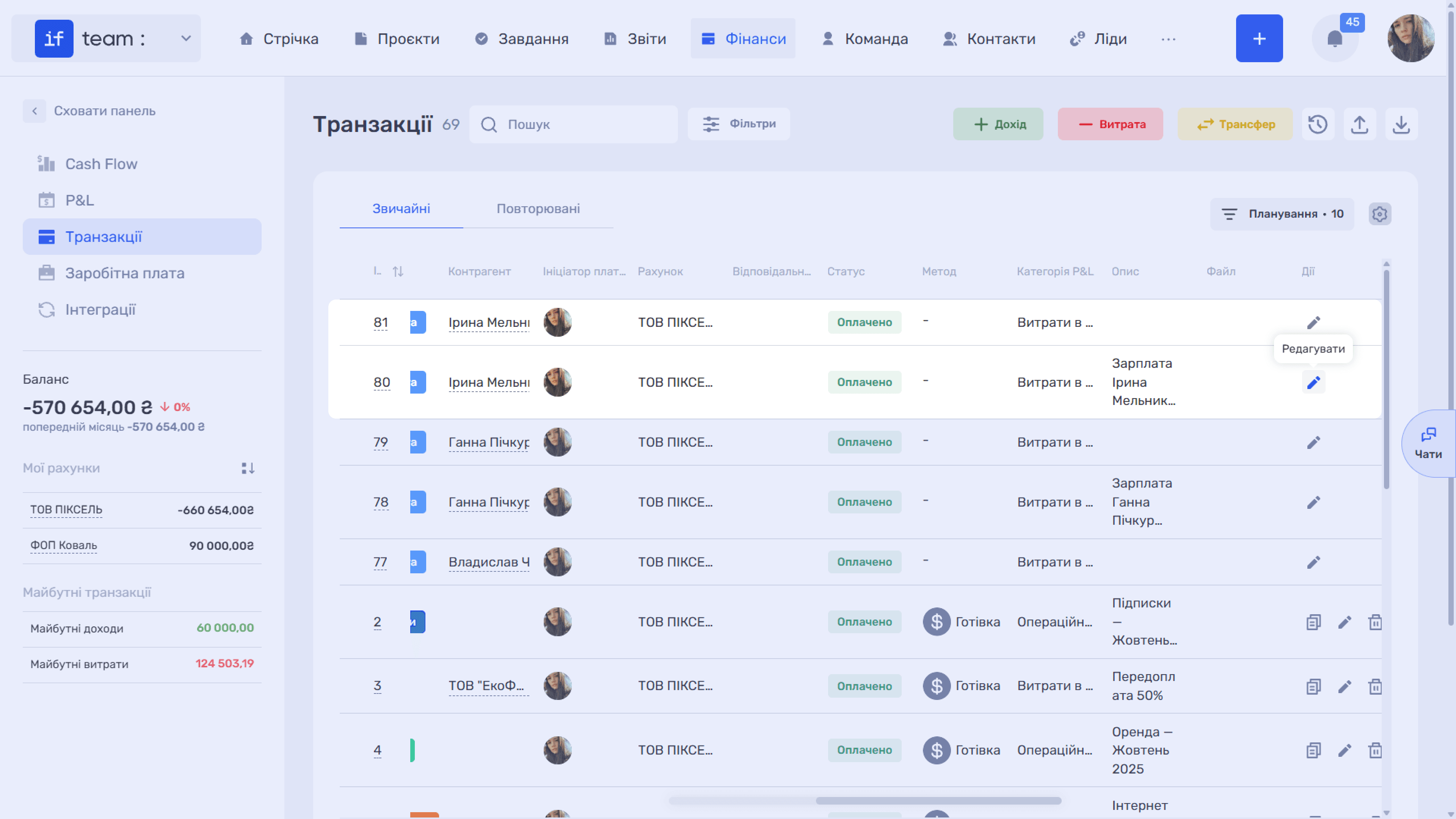Click the Оплачено status in row 80
Image resolution: width=1456 pixels, height=819 pixels.
[865, 383]
